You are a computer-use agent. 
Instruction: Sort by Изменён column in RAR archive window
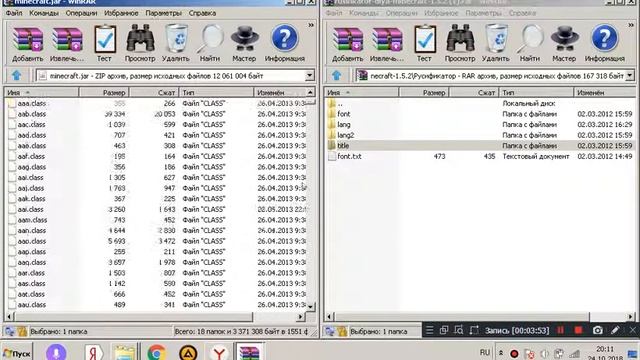[604, 93]
